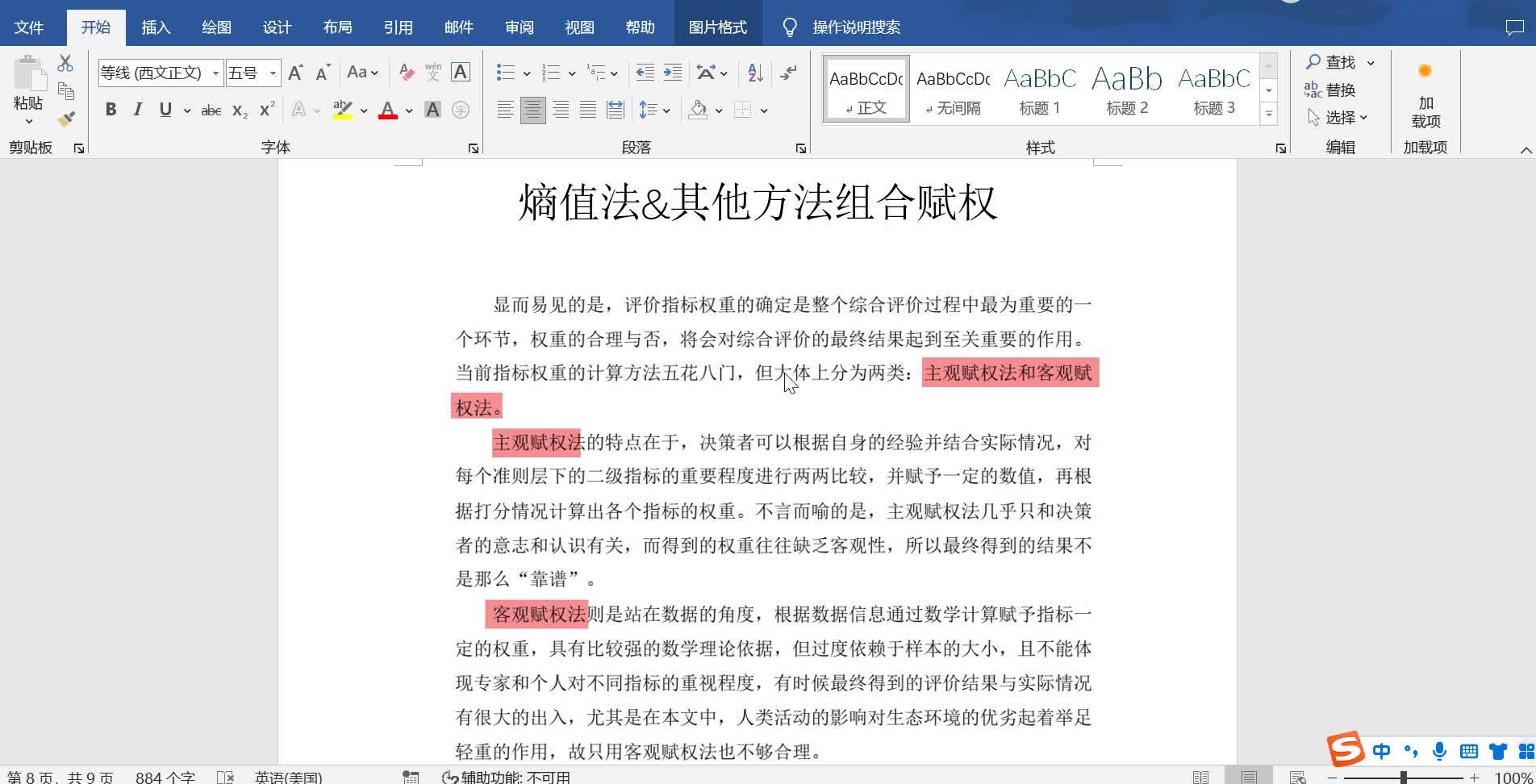This screenshot has width=1536, height=784.
Task: Toggle center alignment
Action: (532, 110)
